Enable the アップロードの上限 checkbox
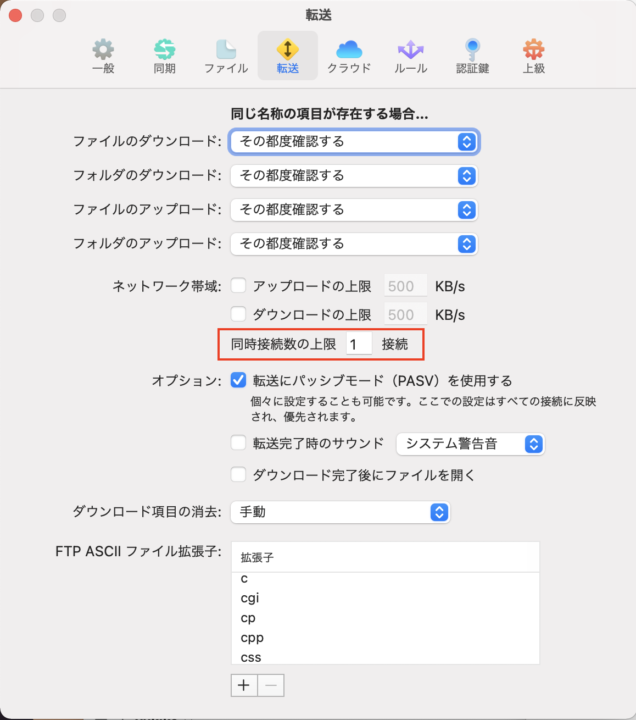Viewport: 636px width, 720px height. [238, 286]
